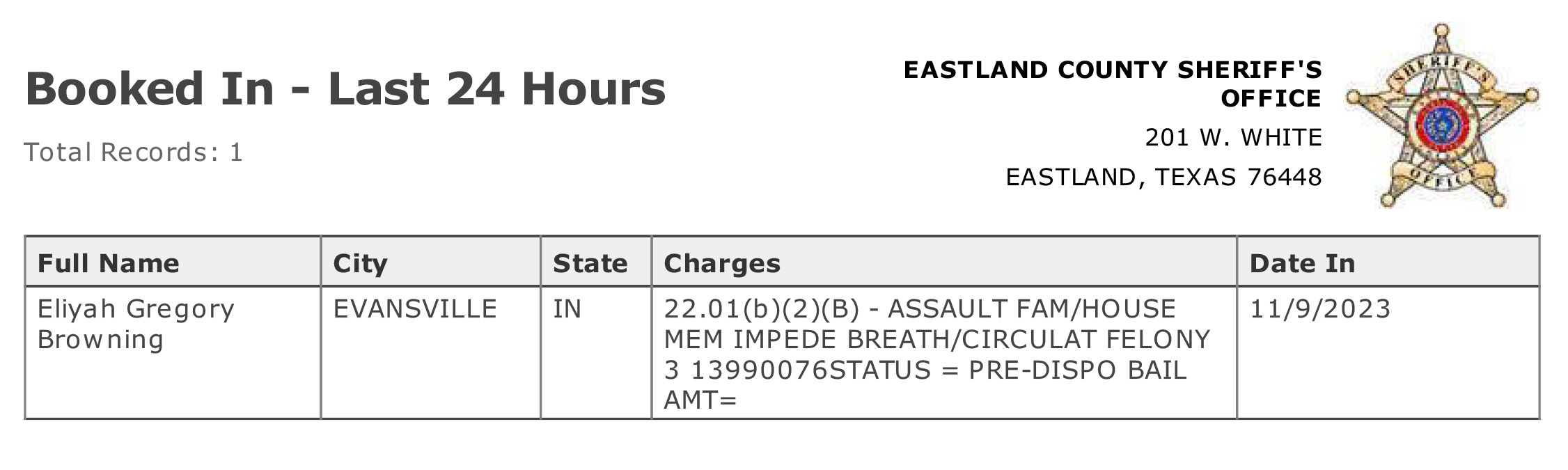Viewport: 1568px width, 470px height.
Task: Select the IN state cell
Action: pos(596,352)
